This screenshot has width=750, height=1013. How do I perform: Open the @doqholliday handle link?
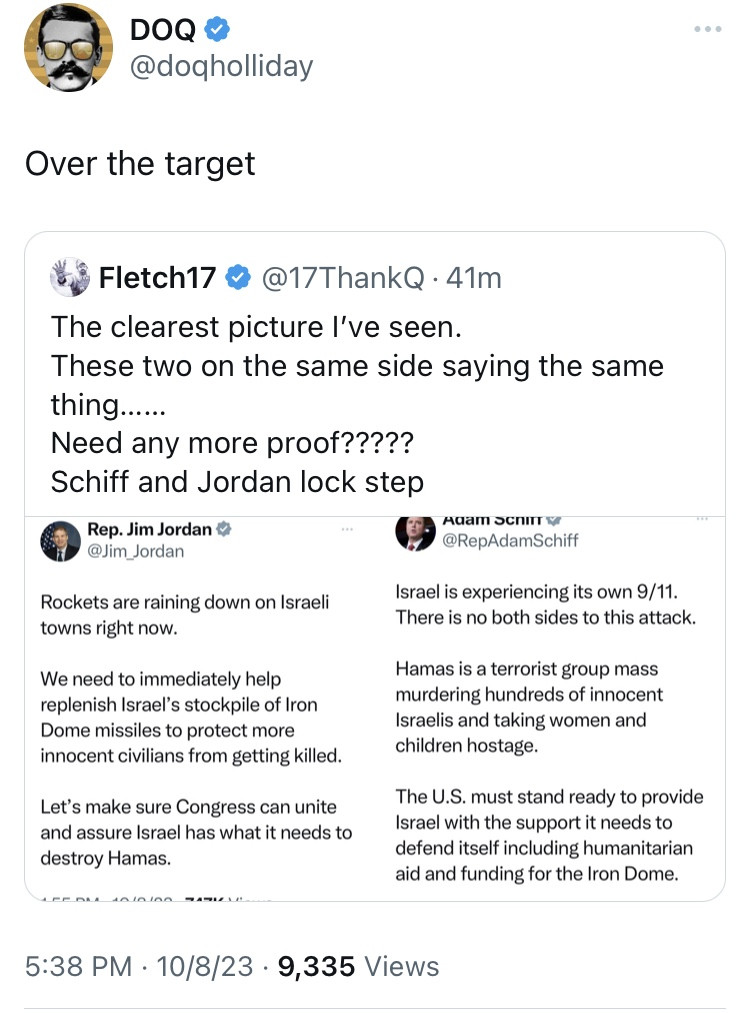(221, 66)
